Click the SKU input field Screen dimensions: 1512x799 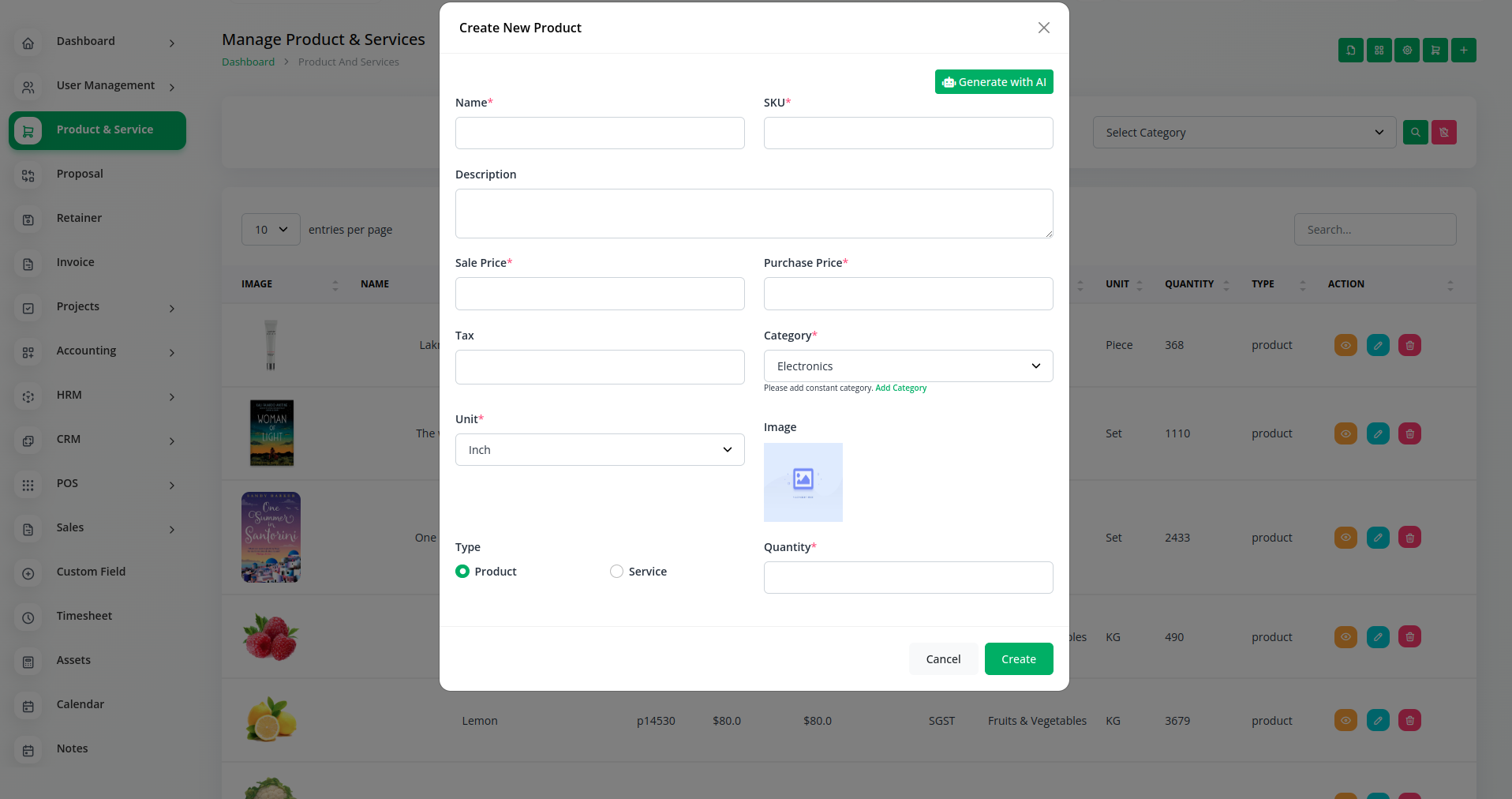click(908, 133)
